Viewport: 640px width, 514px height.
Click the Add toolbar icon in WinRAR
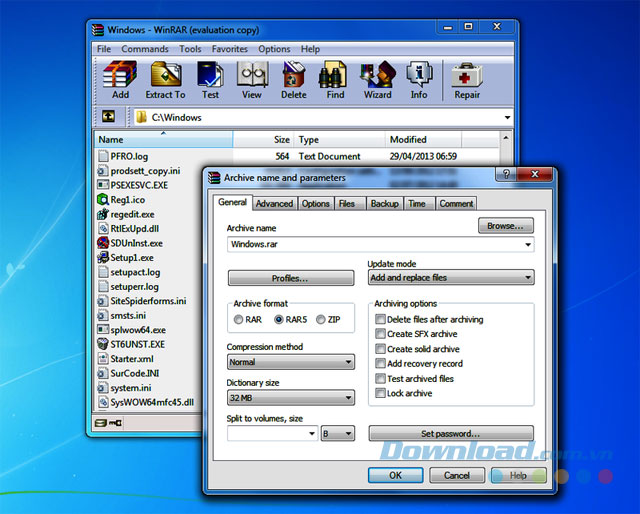click(120, 80)
